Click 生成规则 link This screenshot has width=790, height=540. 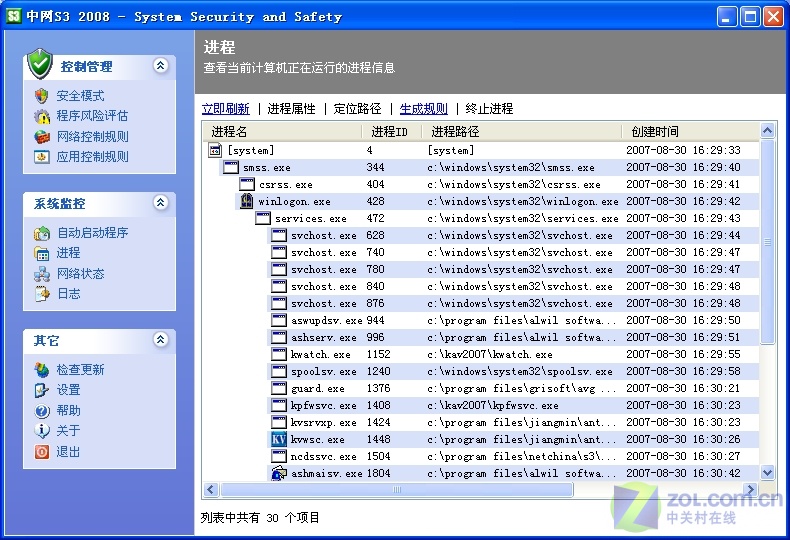[x=423, y=109]
